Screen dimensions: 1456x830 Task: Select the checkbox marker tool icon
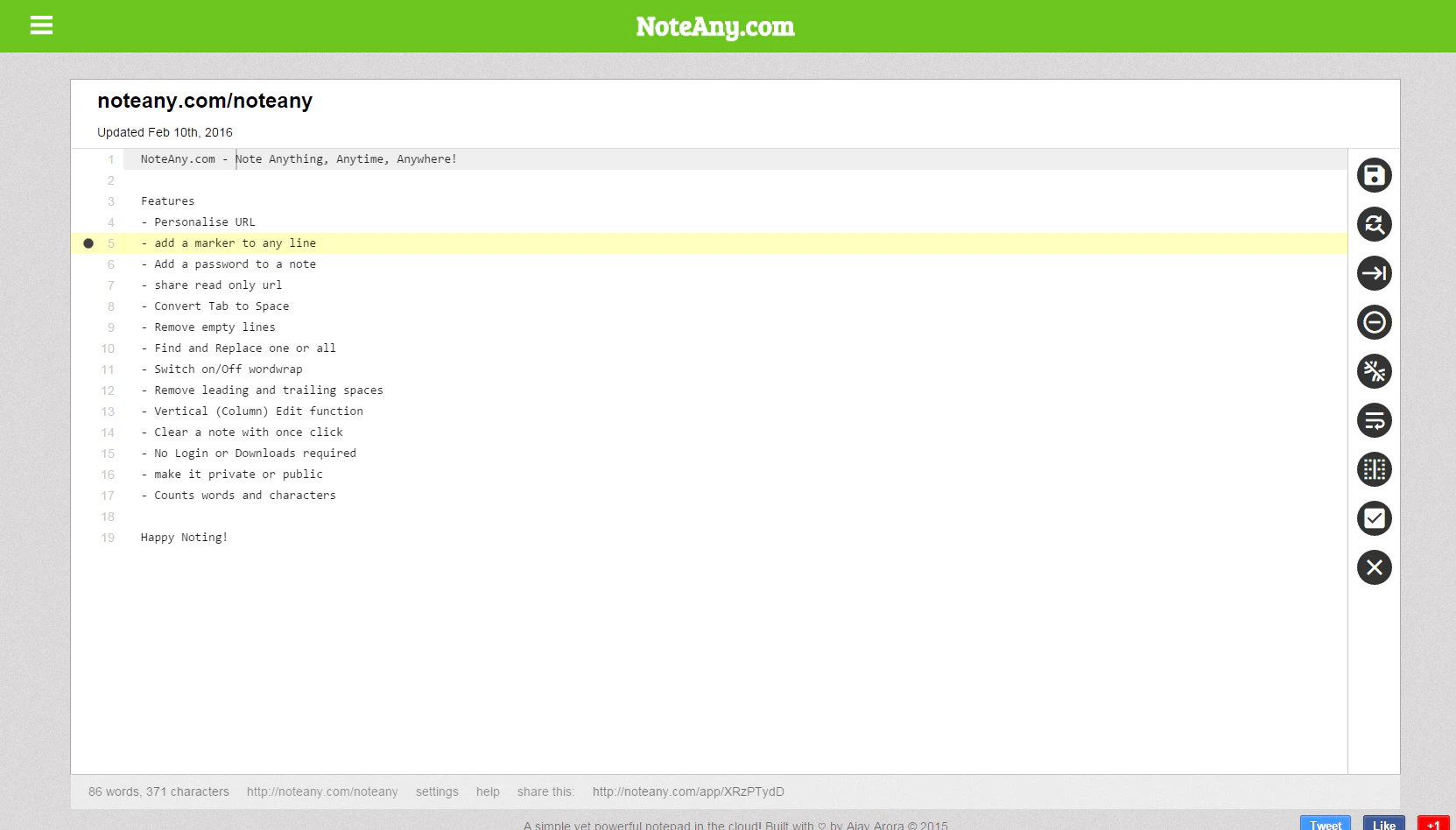[1374, 518]
